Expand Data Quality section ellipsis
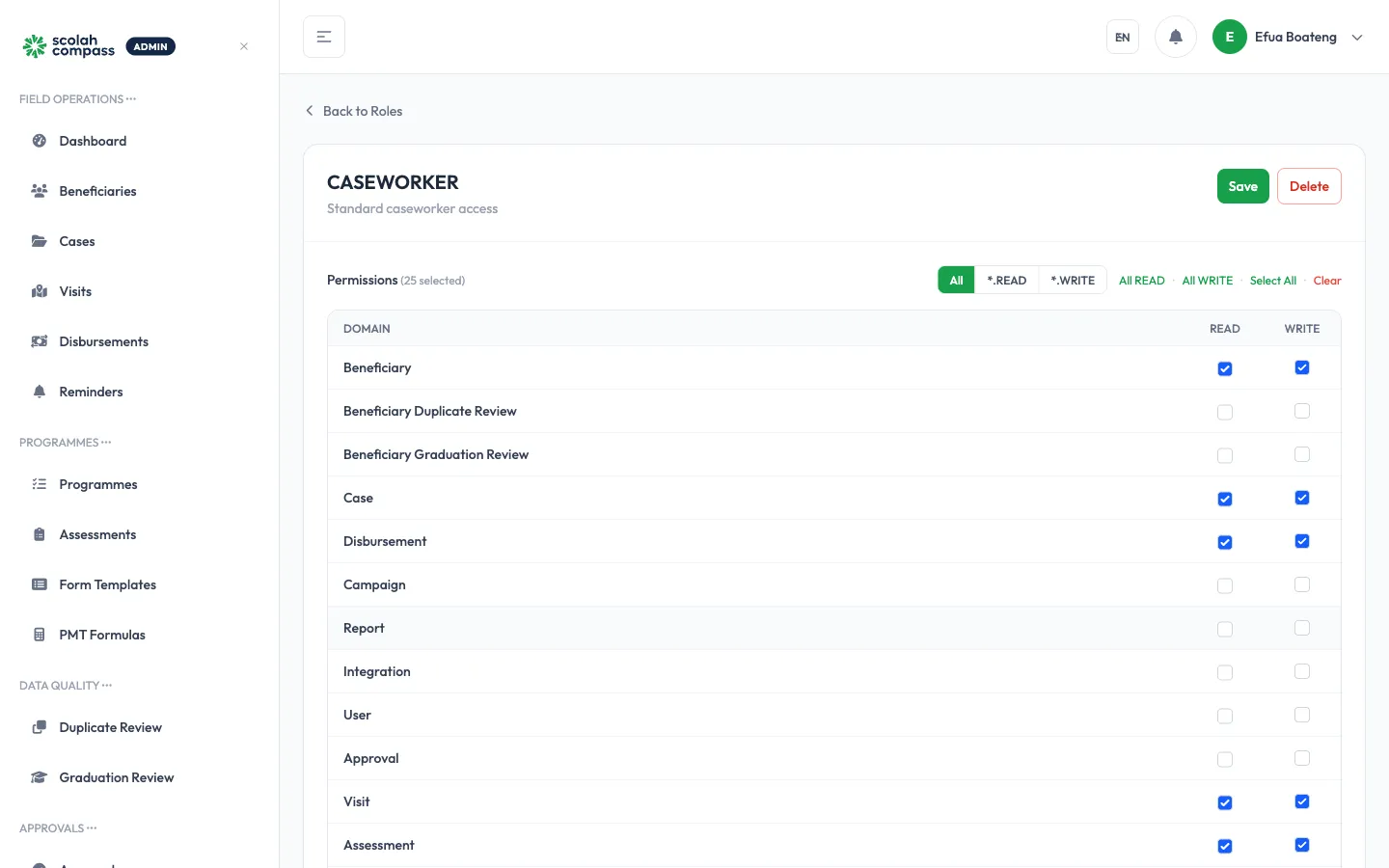The image size is (1389, 868). (107, 686)
